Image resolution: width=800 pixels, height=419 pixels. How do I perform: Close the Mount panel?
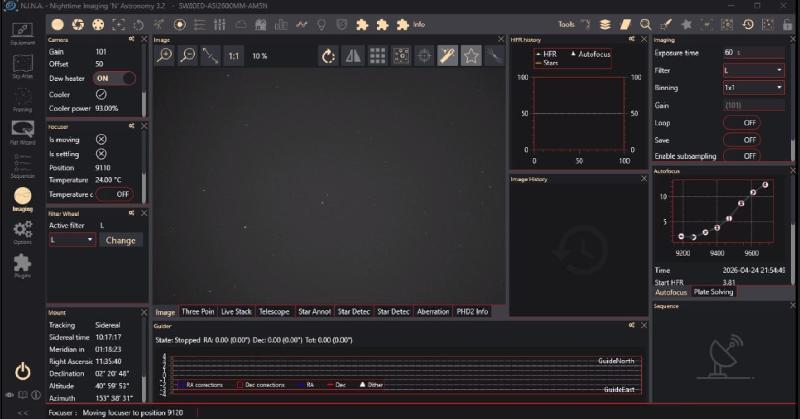144,312
